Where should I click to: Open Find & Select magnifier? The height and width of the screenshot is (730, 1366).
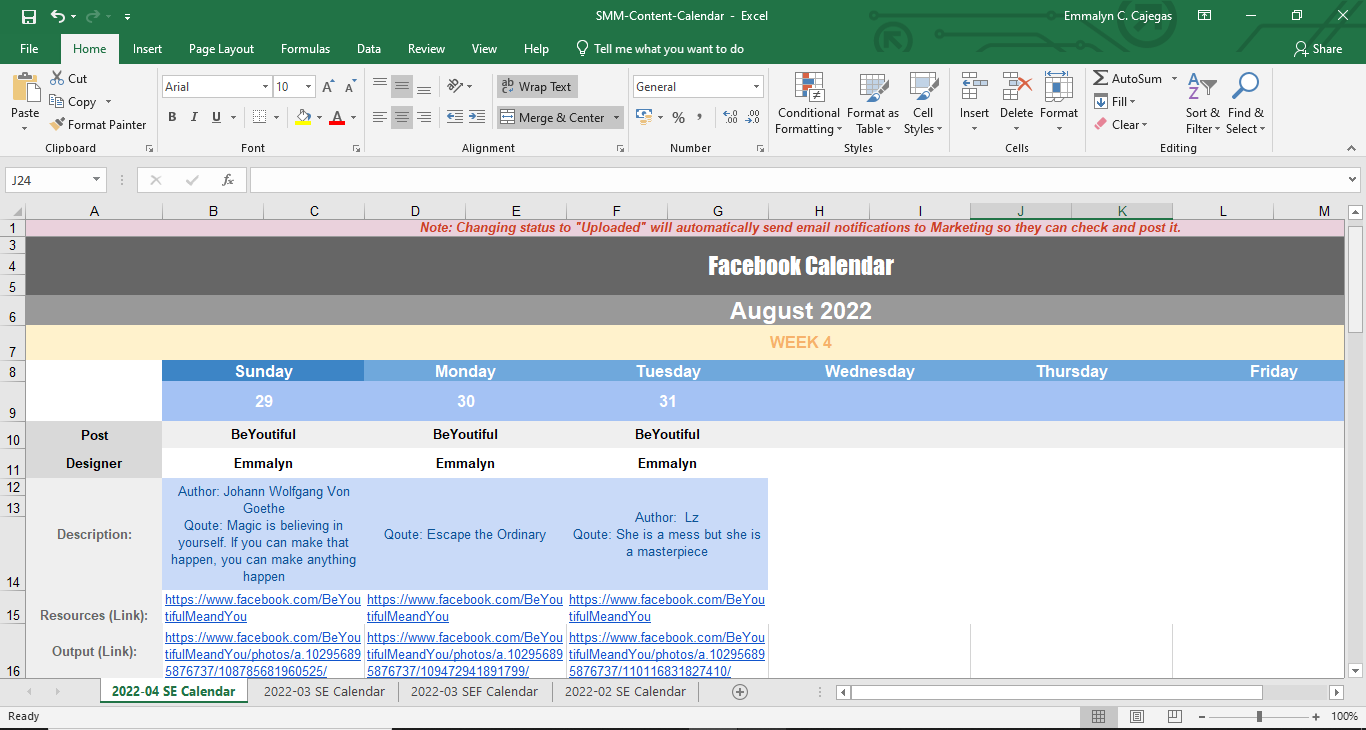tap(1245, 103)
